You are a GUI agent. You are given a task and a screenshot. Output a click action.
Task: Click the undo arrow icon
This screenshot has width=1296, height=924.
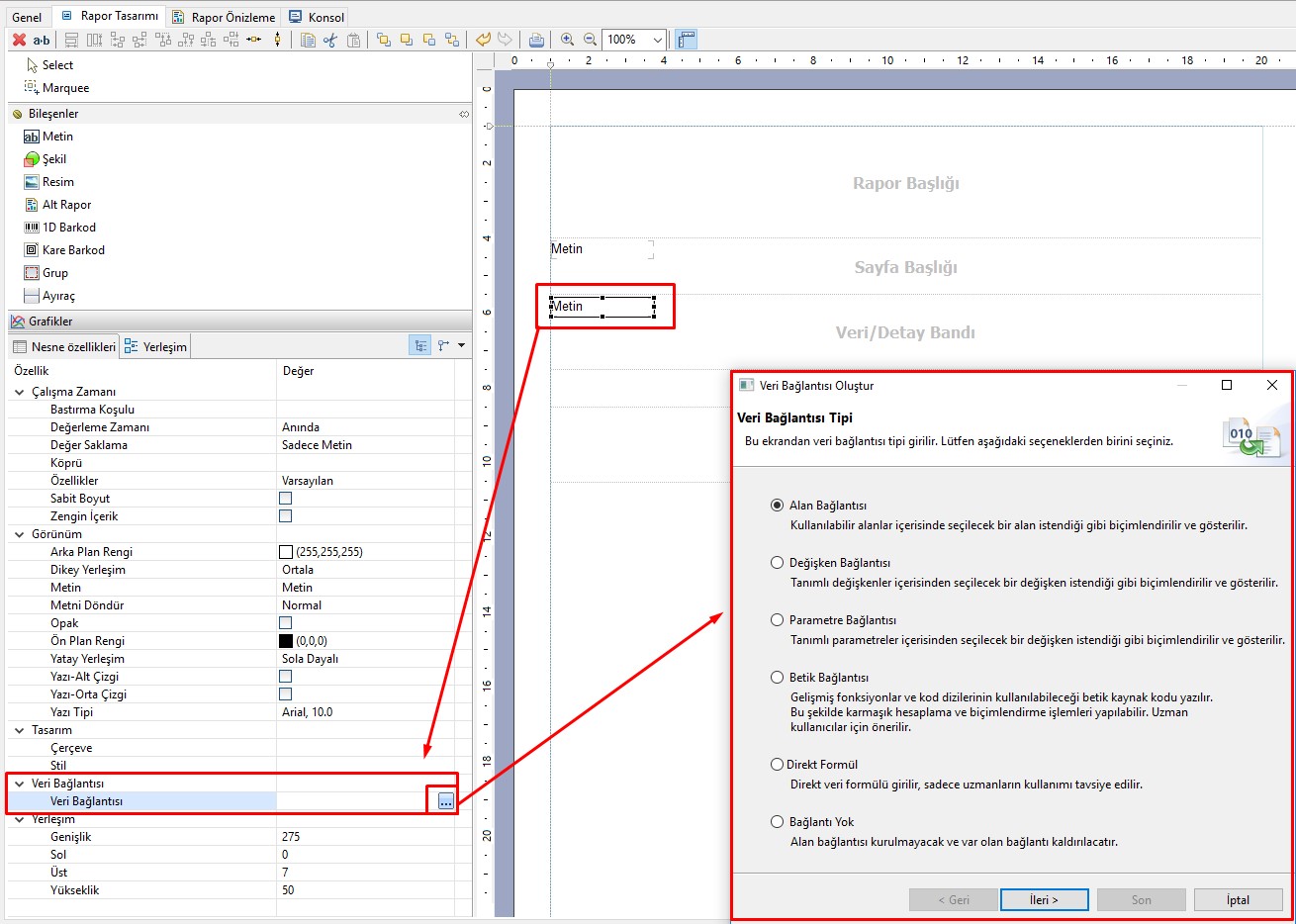[483, 40]
